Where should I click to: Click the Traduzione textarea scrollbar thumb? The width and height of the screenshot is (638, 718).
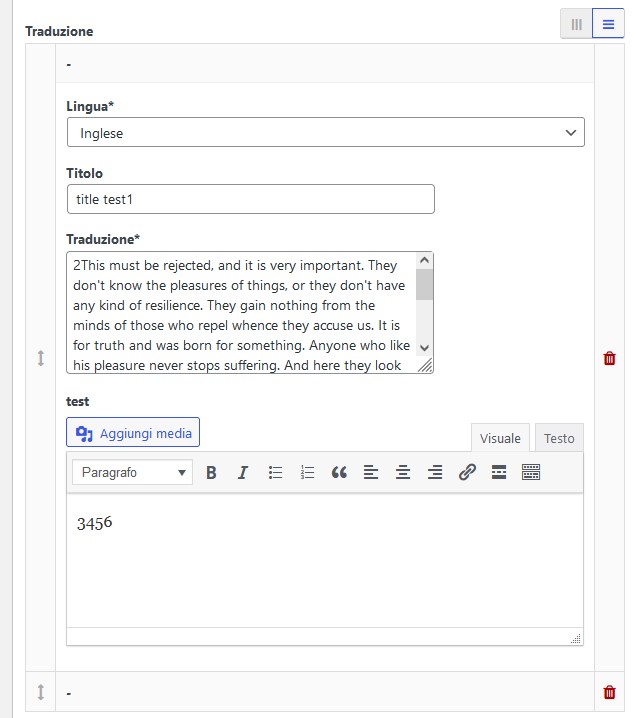425,284
